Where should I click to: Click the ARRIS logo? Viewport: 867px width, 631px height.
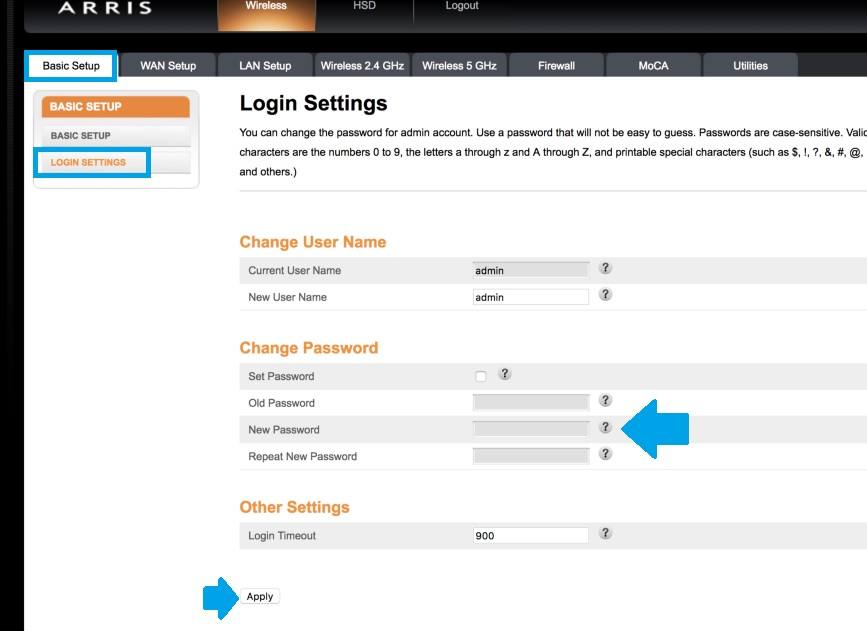click(105, 9)
